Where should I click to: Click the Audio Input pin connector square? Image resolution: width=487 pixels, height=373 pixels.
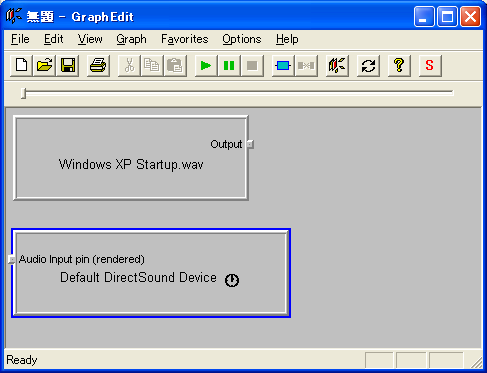click(11, 259)
